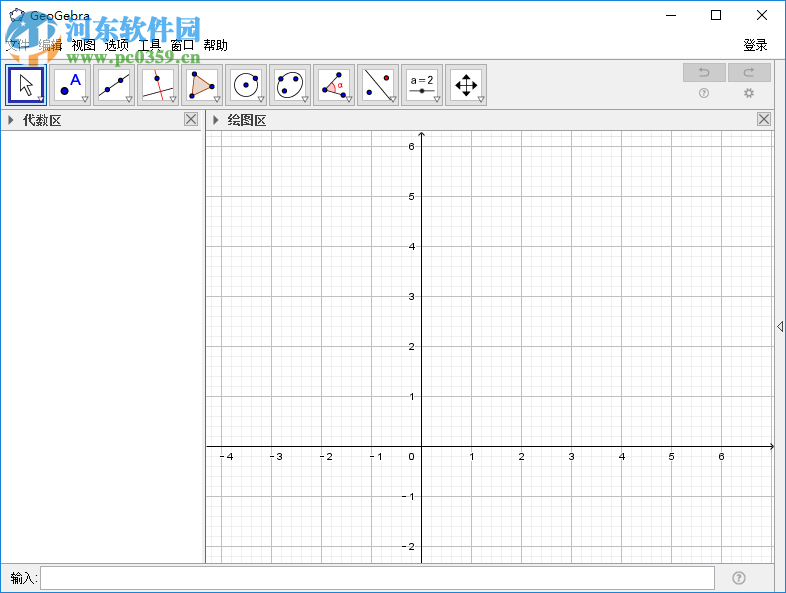
Task: Minimize the GeoGebra window
Action: (x=671, y=16)
